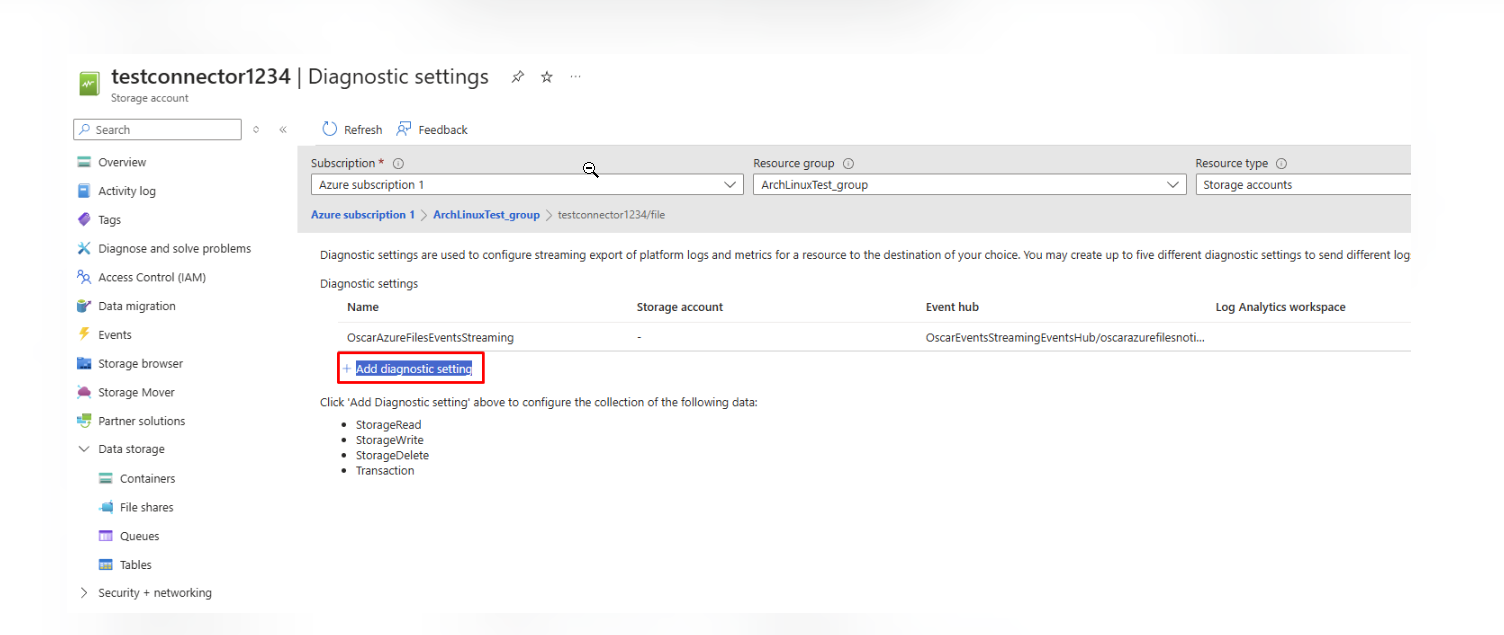Click the Resource type info icon
The height and width of the screenshot is (635, 1504).
(1281, 164)
